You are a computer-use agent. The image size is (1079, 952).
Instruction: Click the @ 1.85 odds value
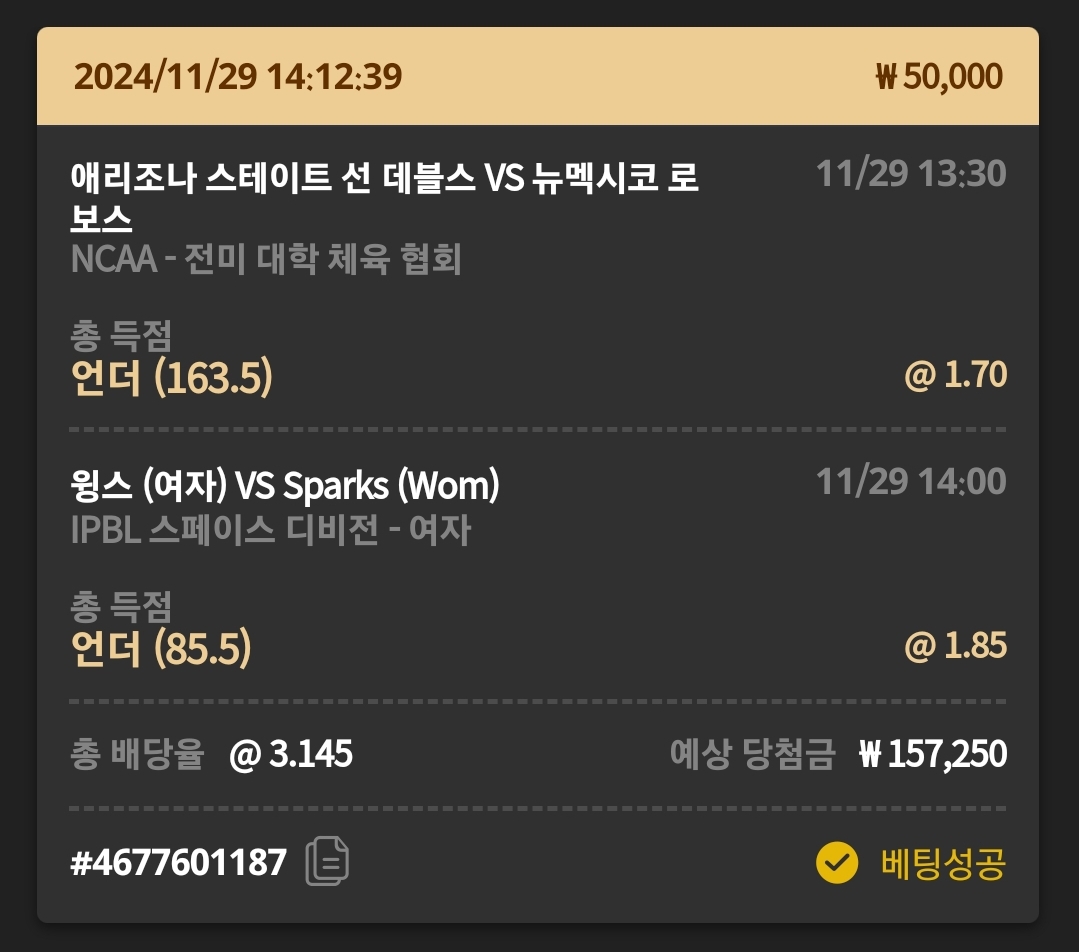pyautogui.click(x=955, y=646)
